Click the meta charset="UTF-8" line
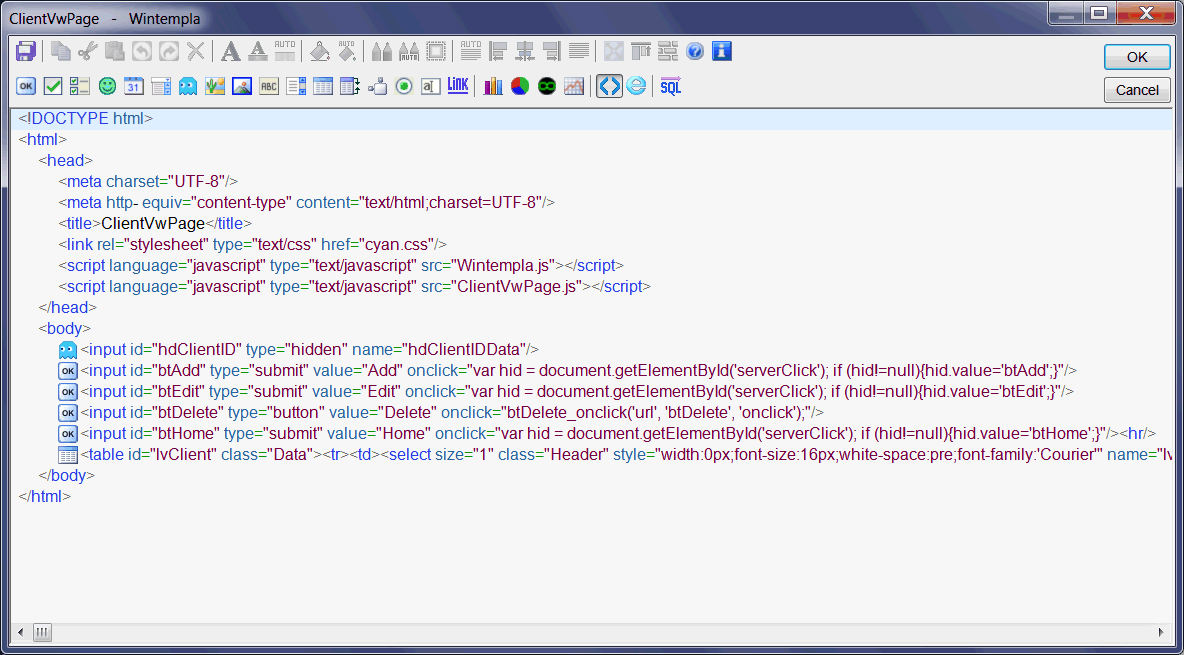 click(x=149, y=181)
